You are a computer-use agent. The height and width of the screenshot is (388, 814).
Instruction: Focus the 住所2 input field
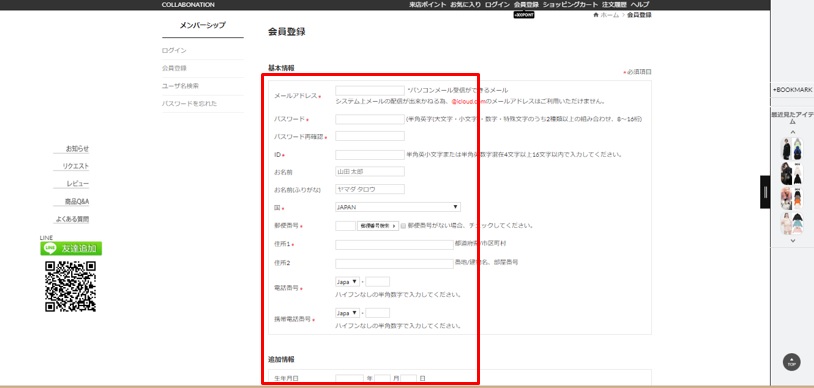point(394,264)
